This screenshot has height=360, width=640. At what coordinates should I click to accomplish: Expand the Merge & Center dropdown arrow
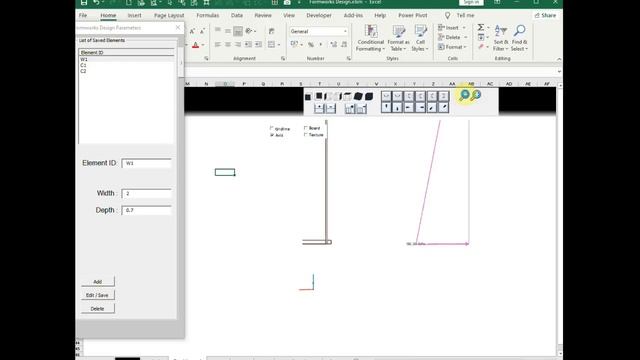(279, 45)
